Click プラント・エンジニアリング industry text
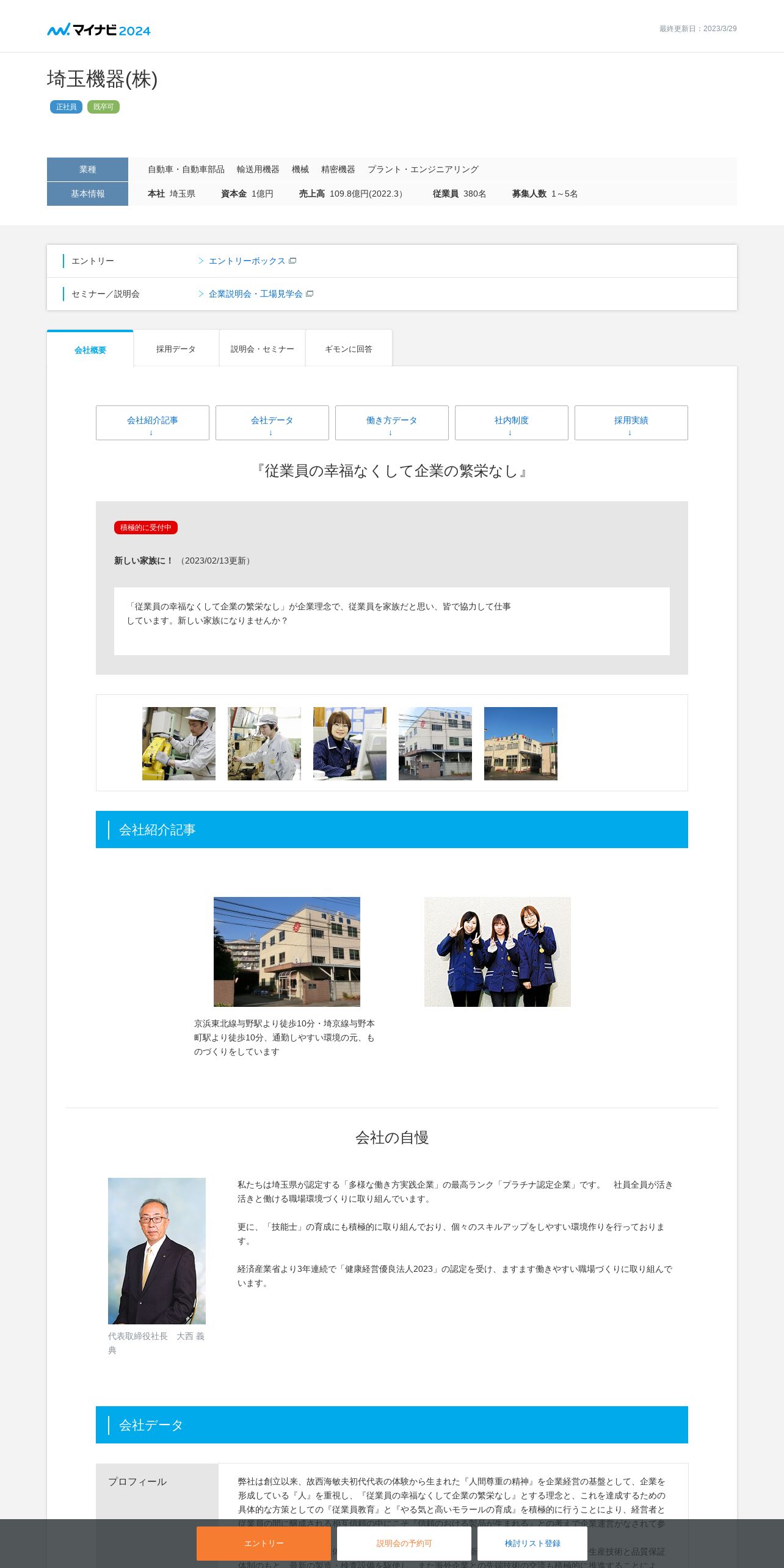This screenshot has width=784, height=1568. click(423, 169)
